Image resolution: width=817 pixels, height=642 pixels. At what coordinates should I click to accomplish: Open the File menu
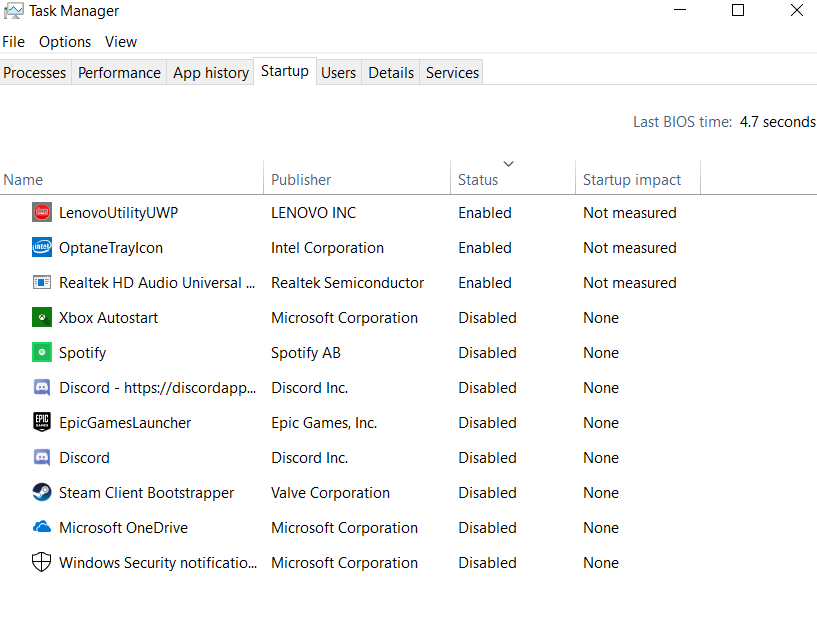coord(14,42)
